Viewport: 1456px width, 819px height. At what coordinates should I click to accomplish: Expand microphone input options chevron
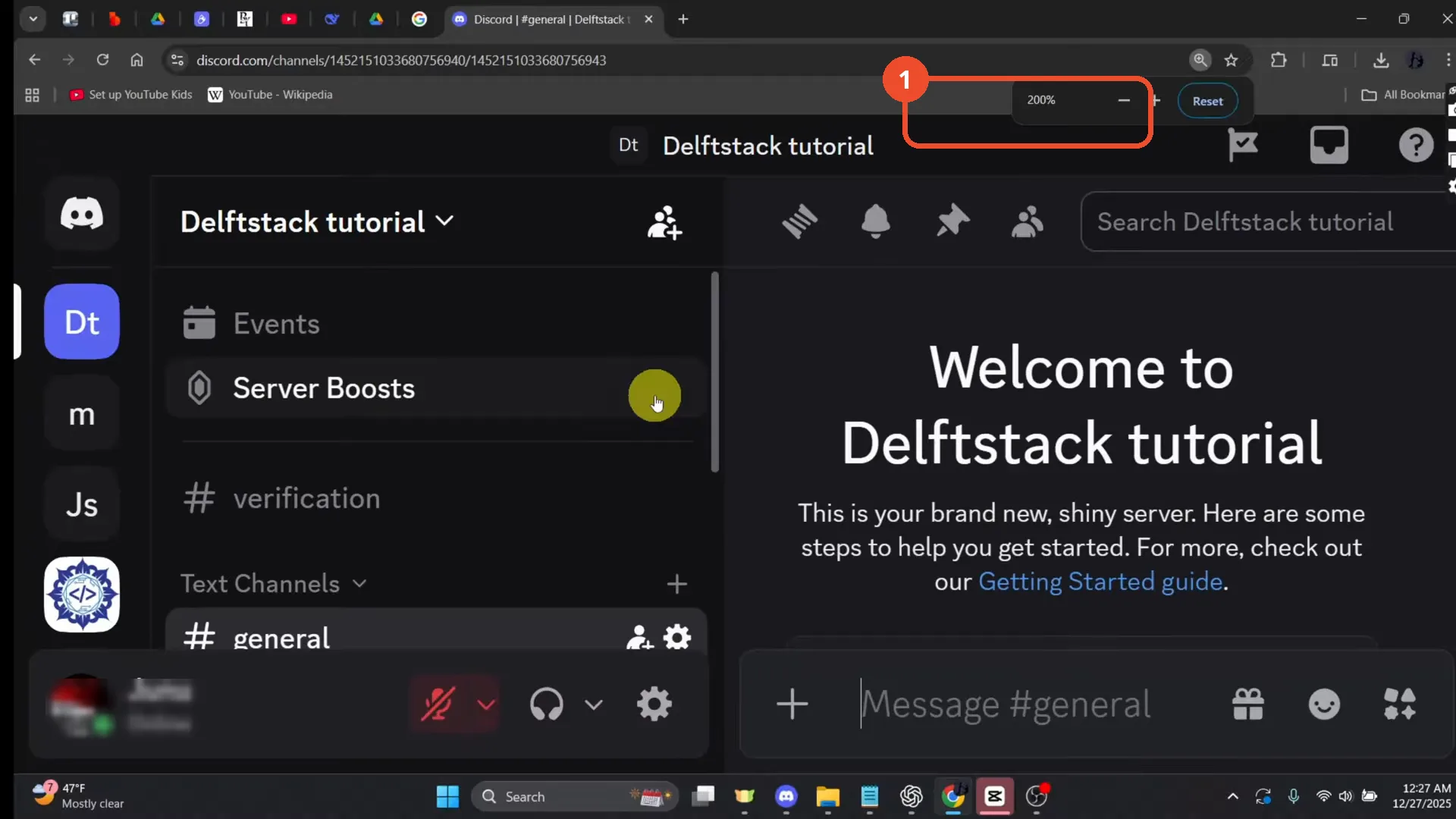tap(486, 704)
